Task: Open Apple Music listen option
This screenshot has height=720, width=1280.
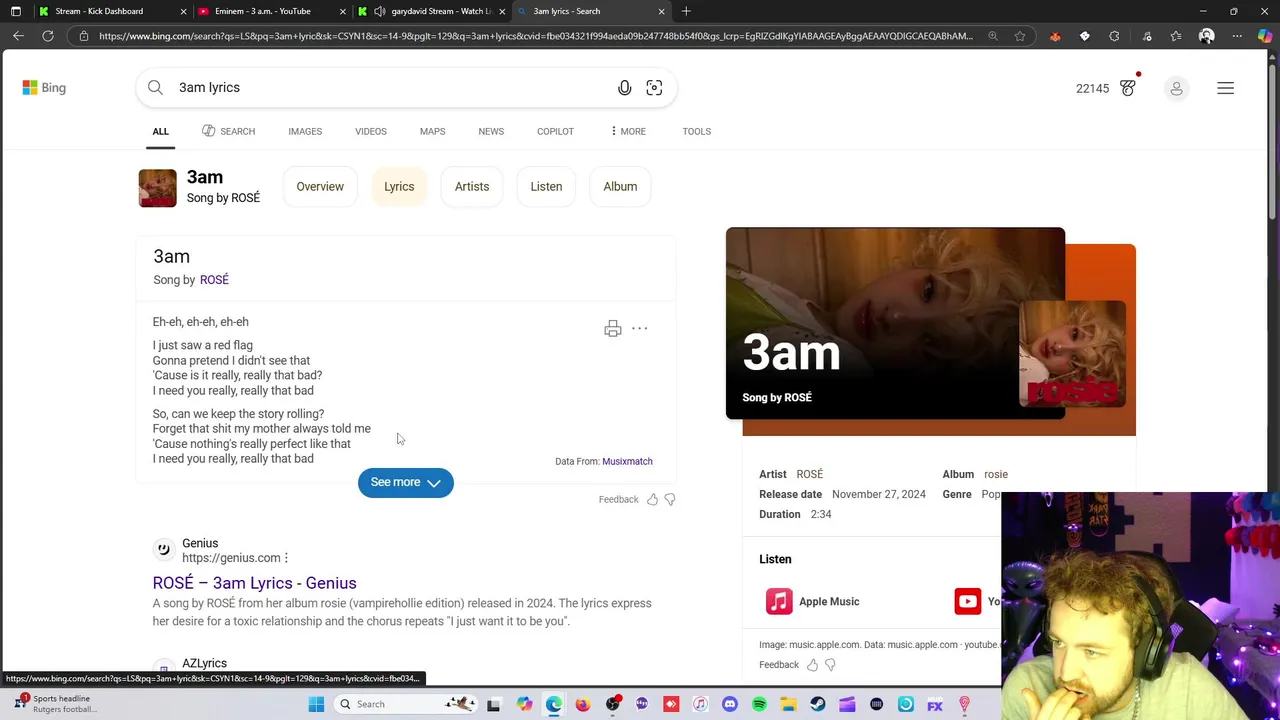Action: coord(812,602)
